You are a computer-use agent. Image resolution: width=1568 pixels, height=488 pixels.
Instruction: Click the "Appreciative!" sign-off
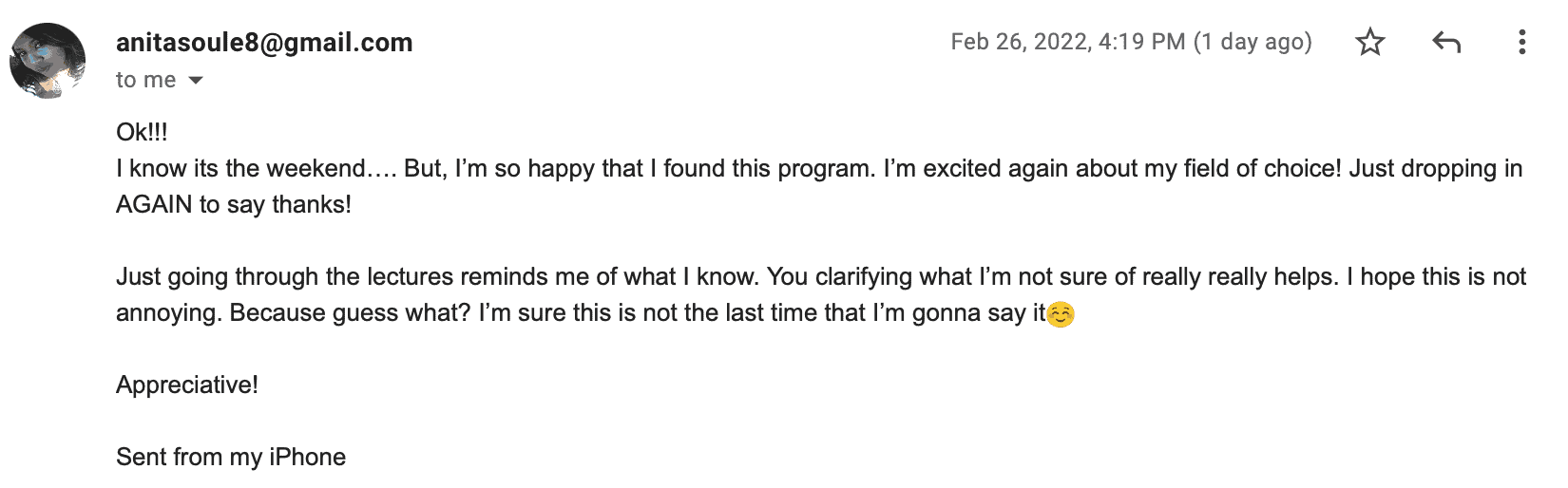(187, 385)
